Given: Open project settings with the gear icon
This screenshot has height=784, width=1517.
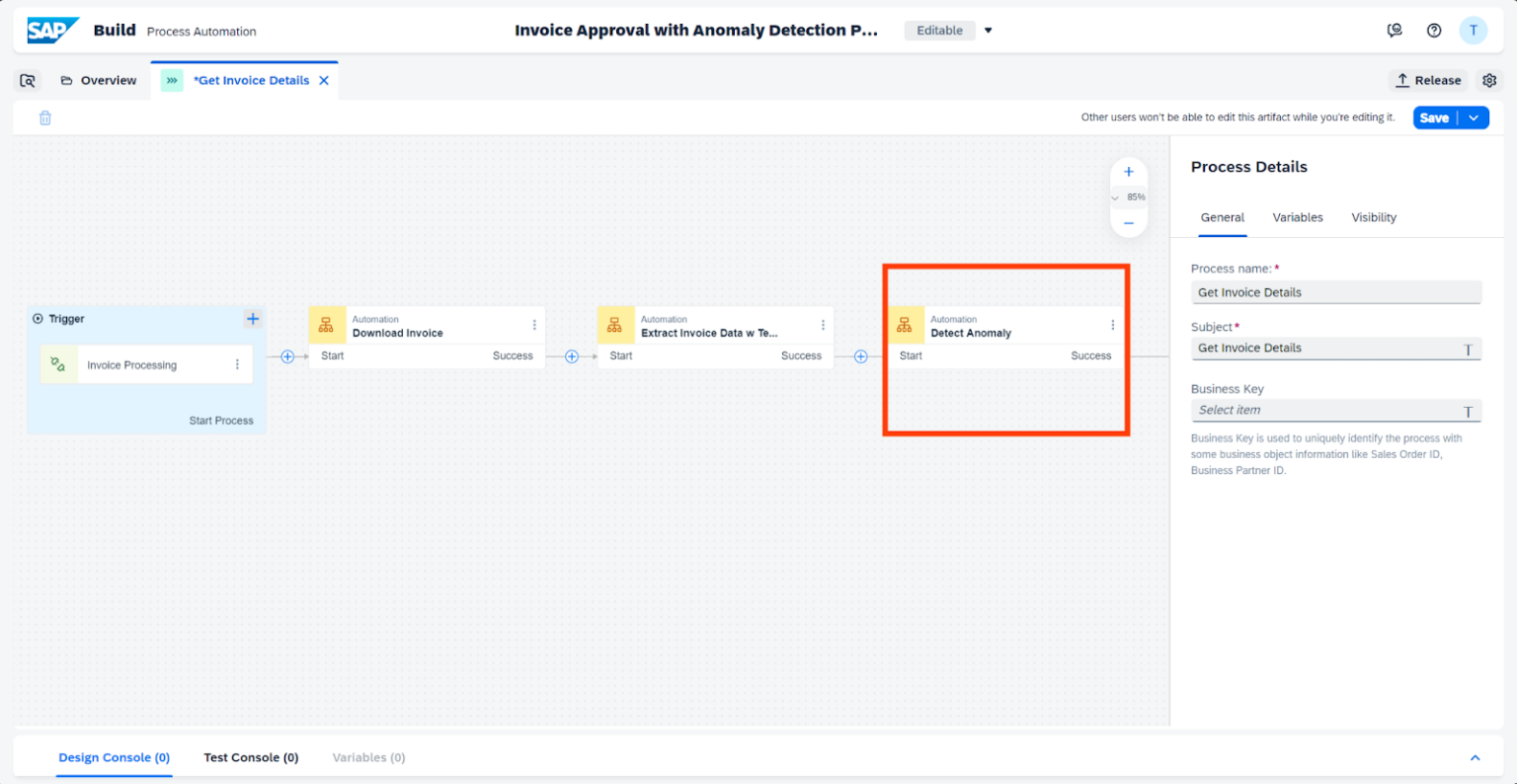Looking at the screenshot, I should (x=1489, y=80).
